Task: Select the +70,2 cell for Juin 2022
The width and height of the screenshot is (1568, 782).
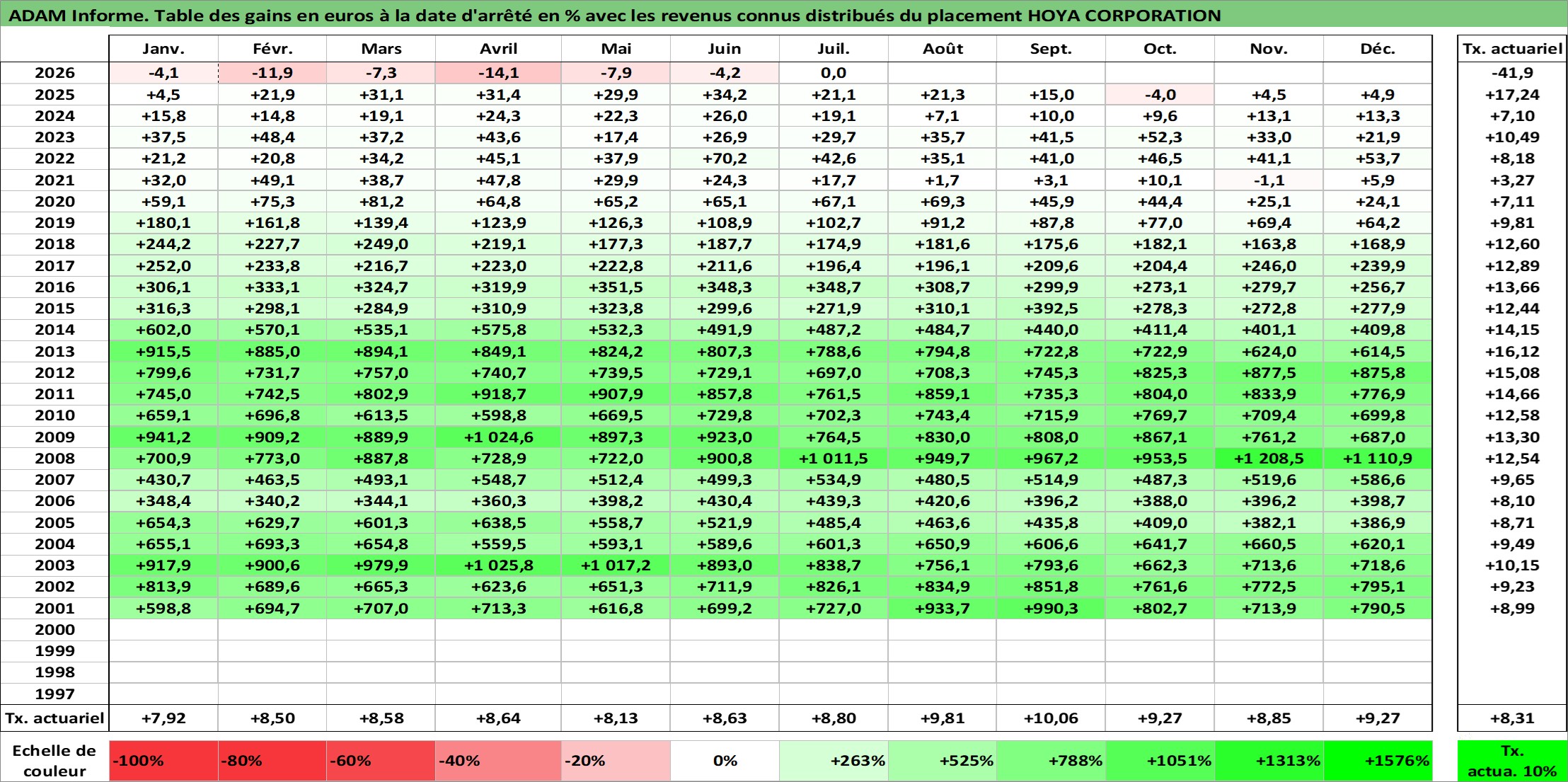Action: tap(725, 159)
